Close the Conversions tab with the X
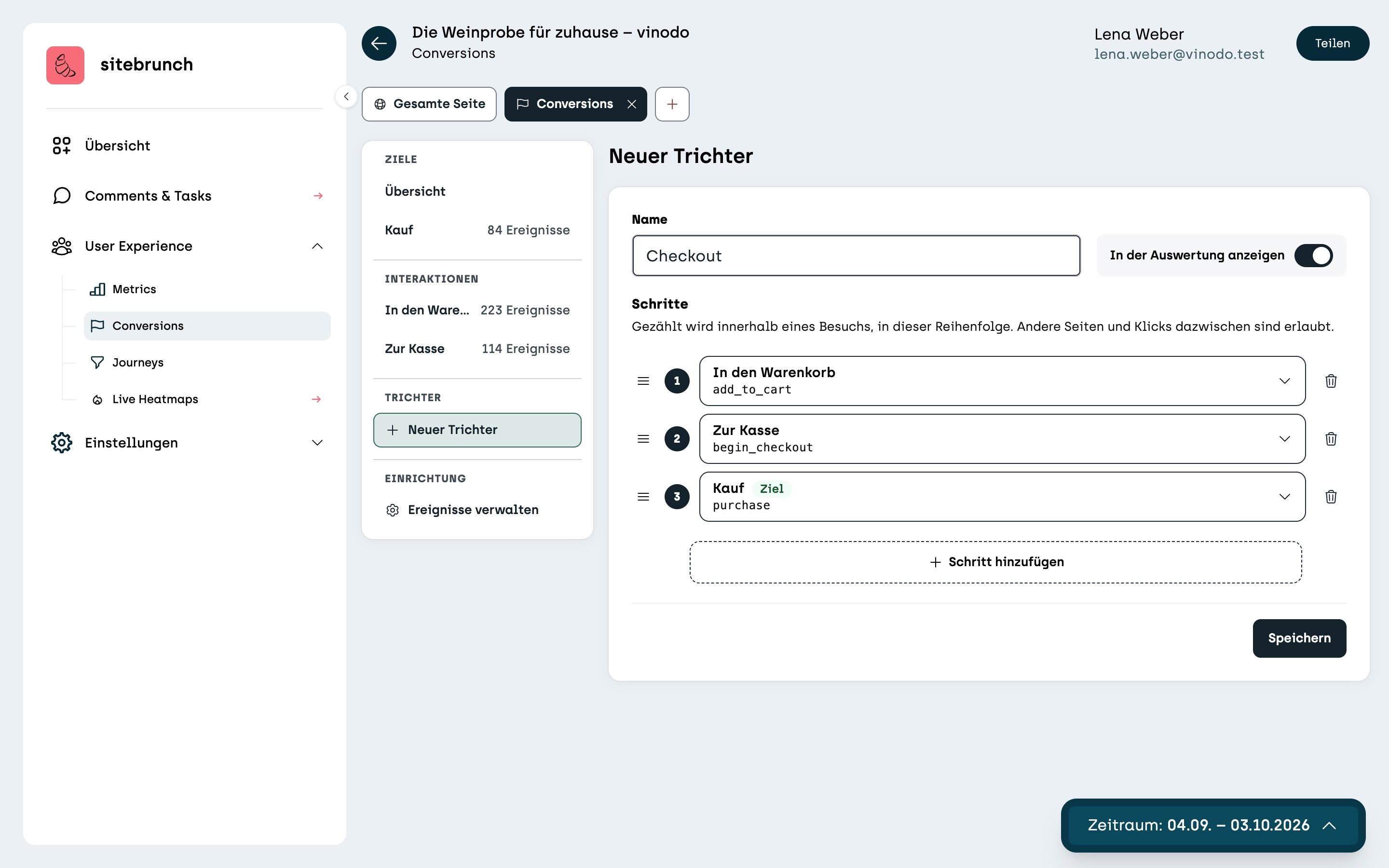The height and width of the screenshot is (868, 1389). [x=631, y=104]
